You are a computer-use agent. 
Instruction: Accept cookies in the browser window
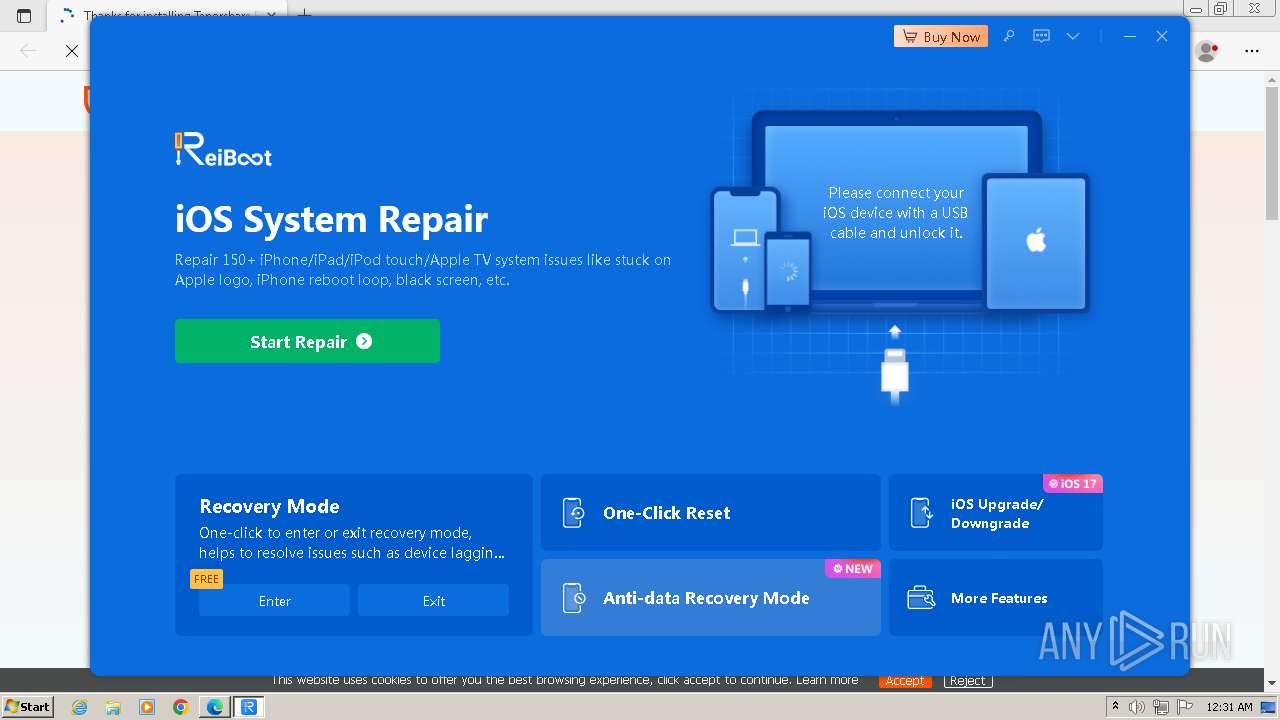coord(905,681)
